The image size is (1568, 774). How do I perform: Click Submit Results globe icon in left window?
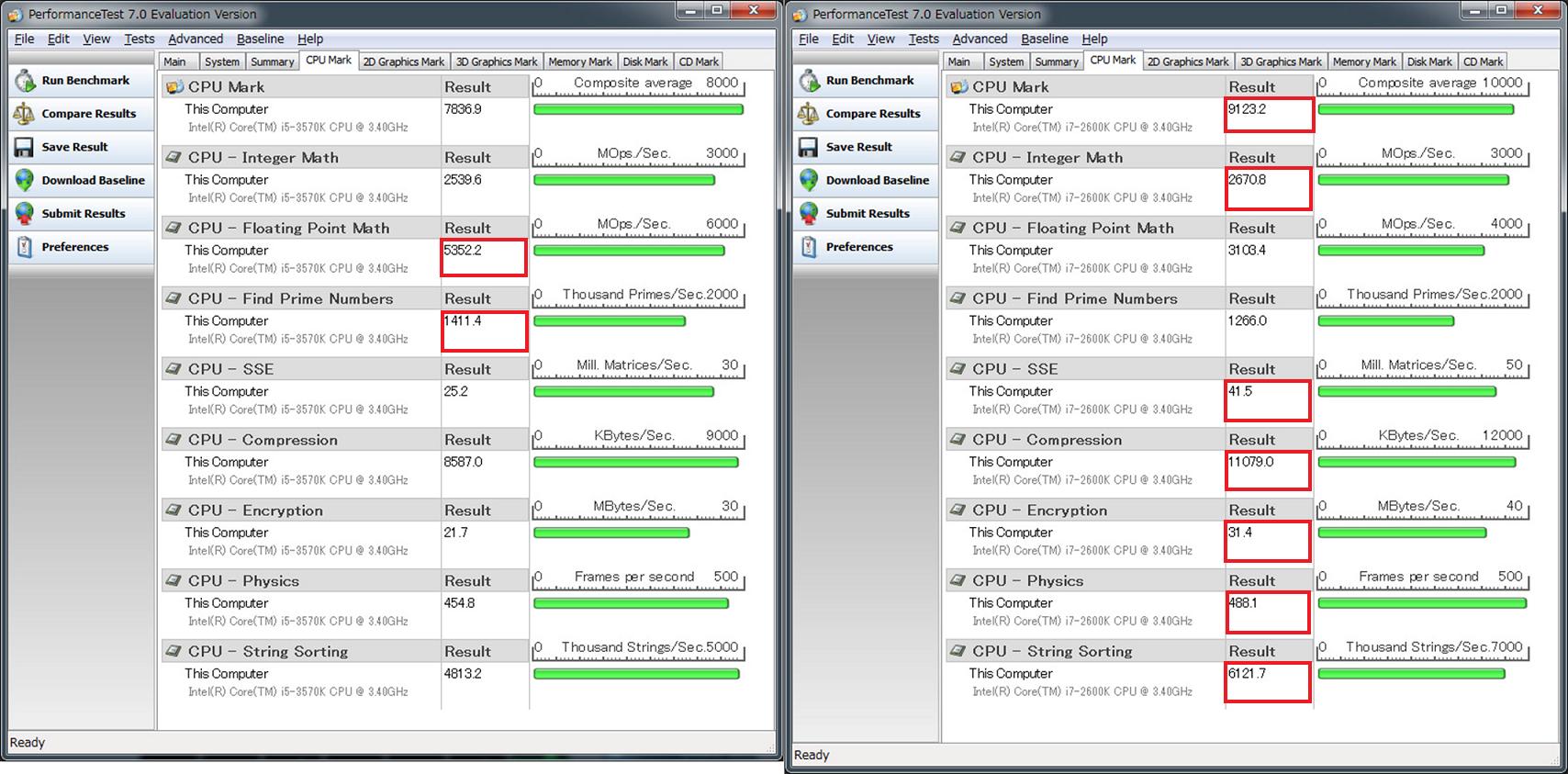[25, 214]
